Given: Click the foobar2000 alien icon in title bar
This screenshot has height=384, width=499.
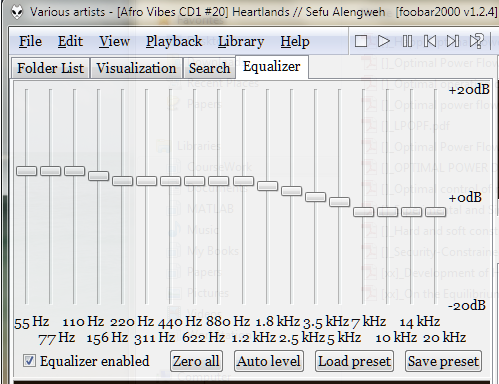Looking at the screenshot, I should click(17, 12).
